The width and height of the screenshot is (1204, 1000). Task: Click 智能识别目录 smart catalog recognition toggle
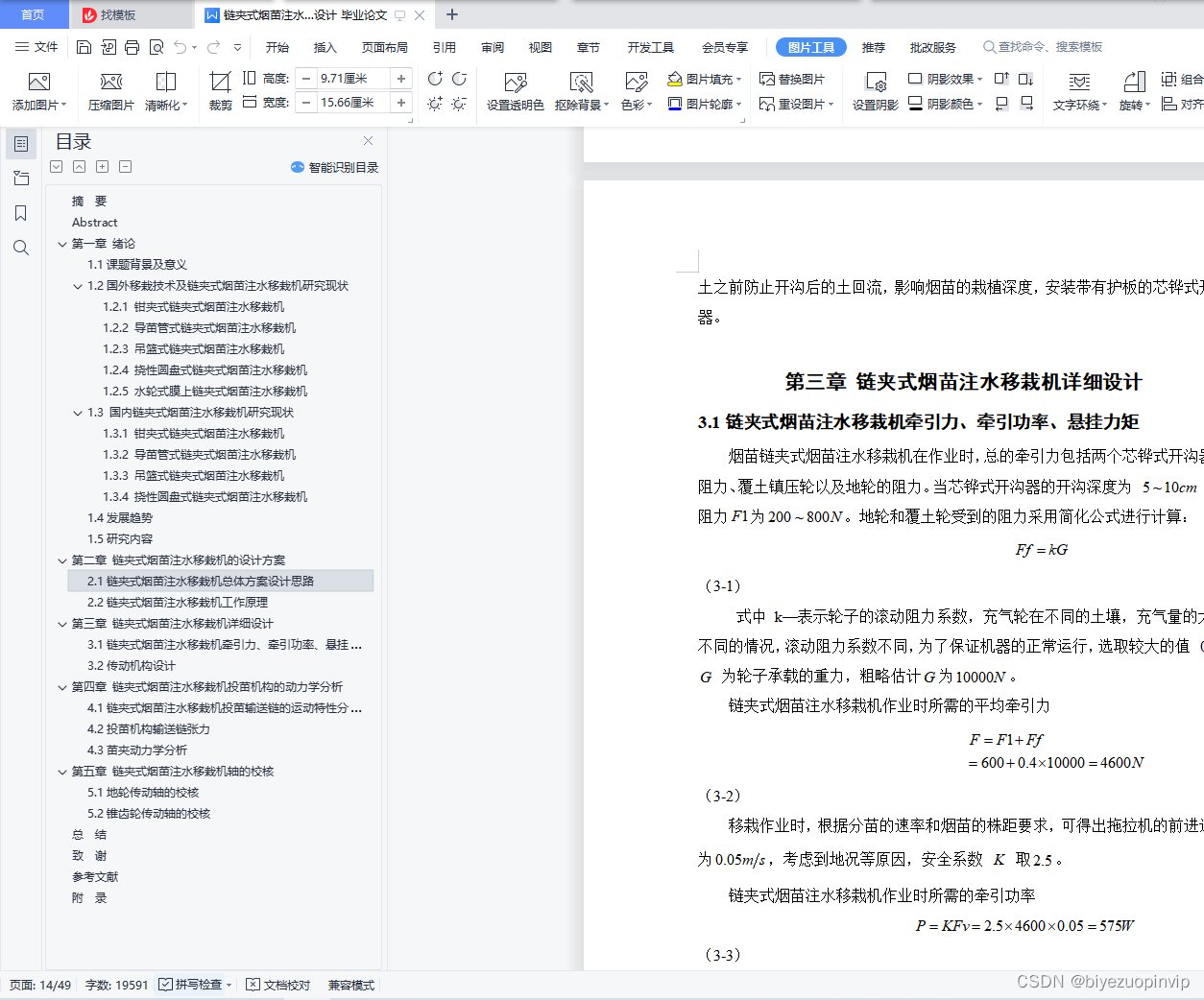tap(334, 167)
